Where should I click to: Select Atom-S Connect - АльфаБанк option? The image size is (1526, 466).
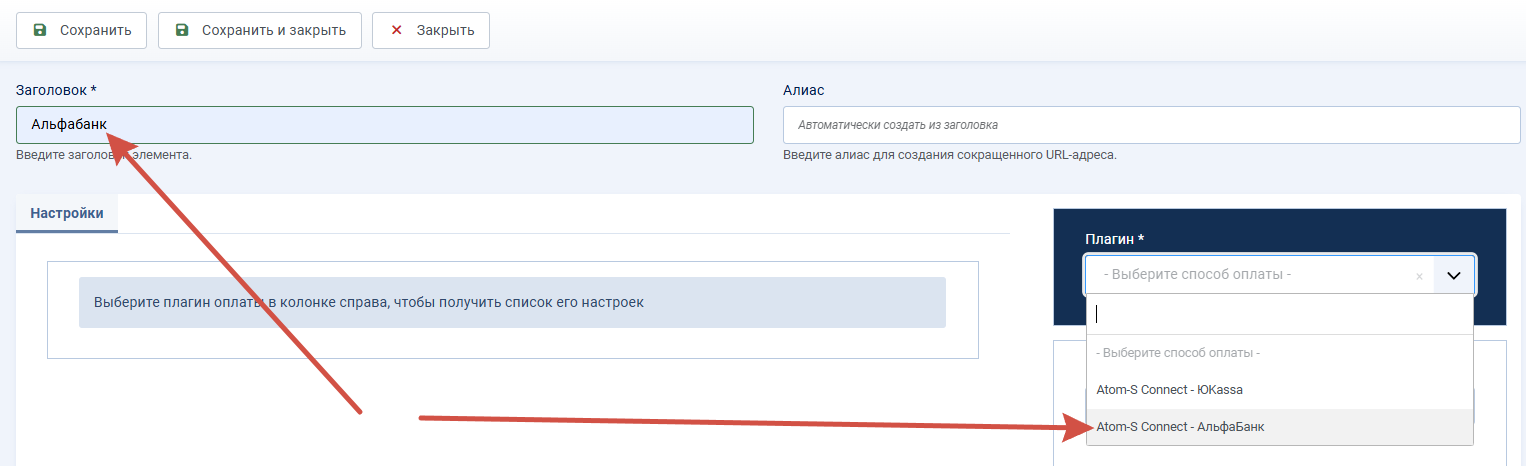pyautogui.click(x=1279, y=426)
